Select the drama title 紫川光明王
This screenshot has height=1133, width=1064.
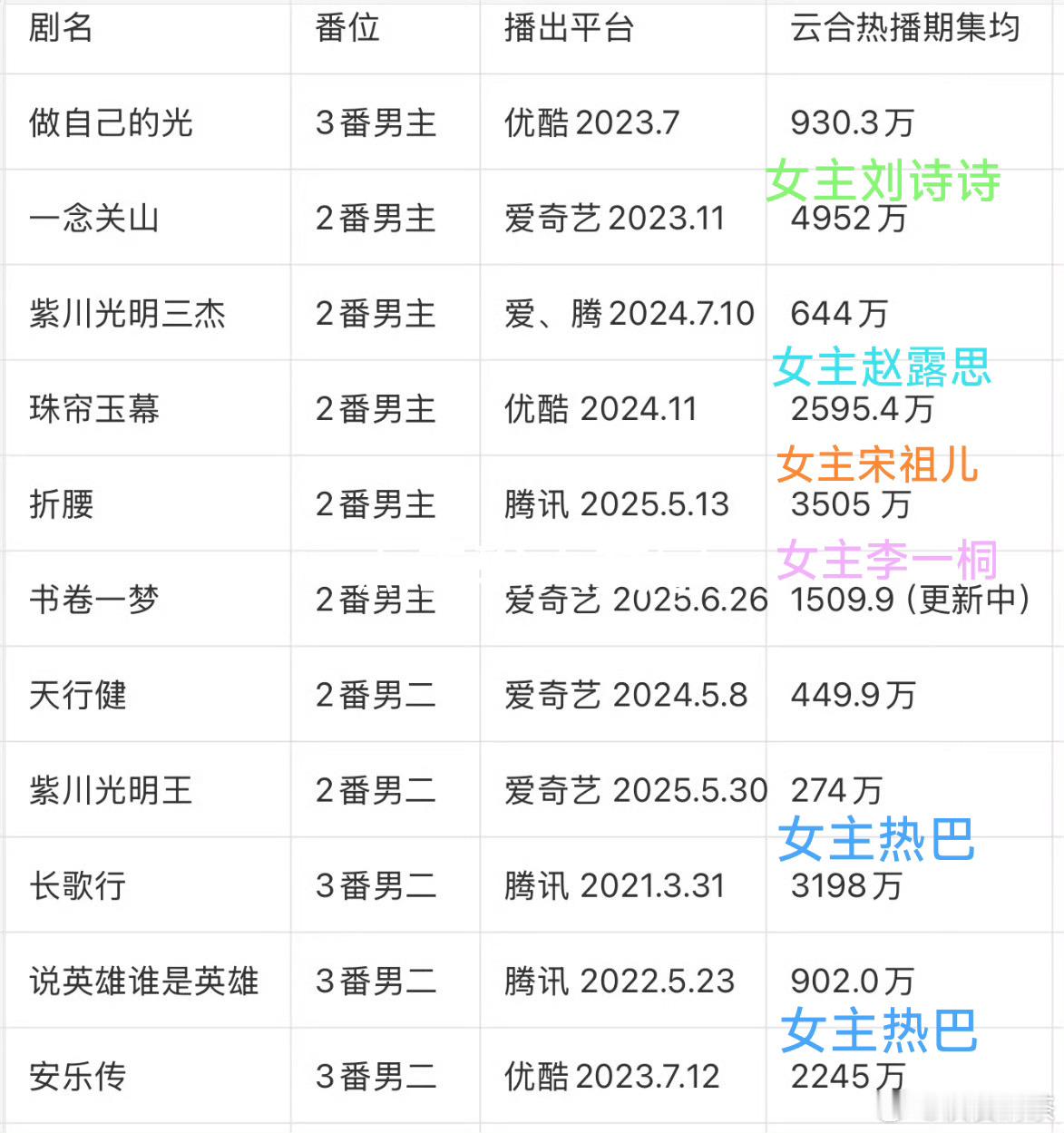tap(111, 791)
